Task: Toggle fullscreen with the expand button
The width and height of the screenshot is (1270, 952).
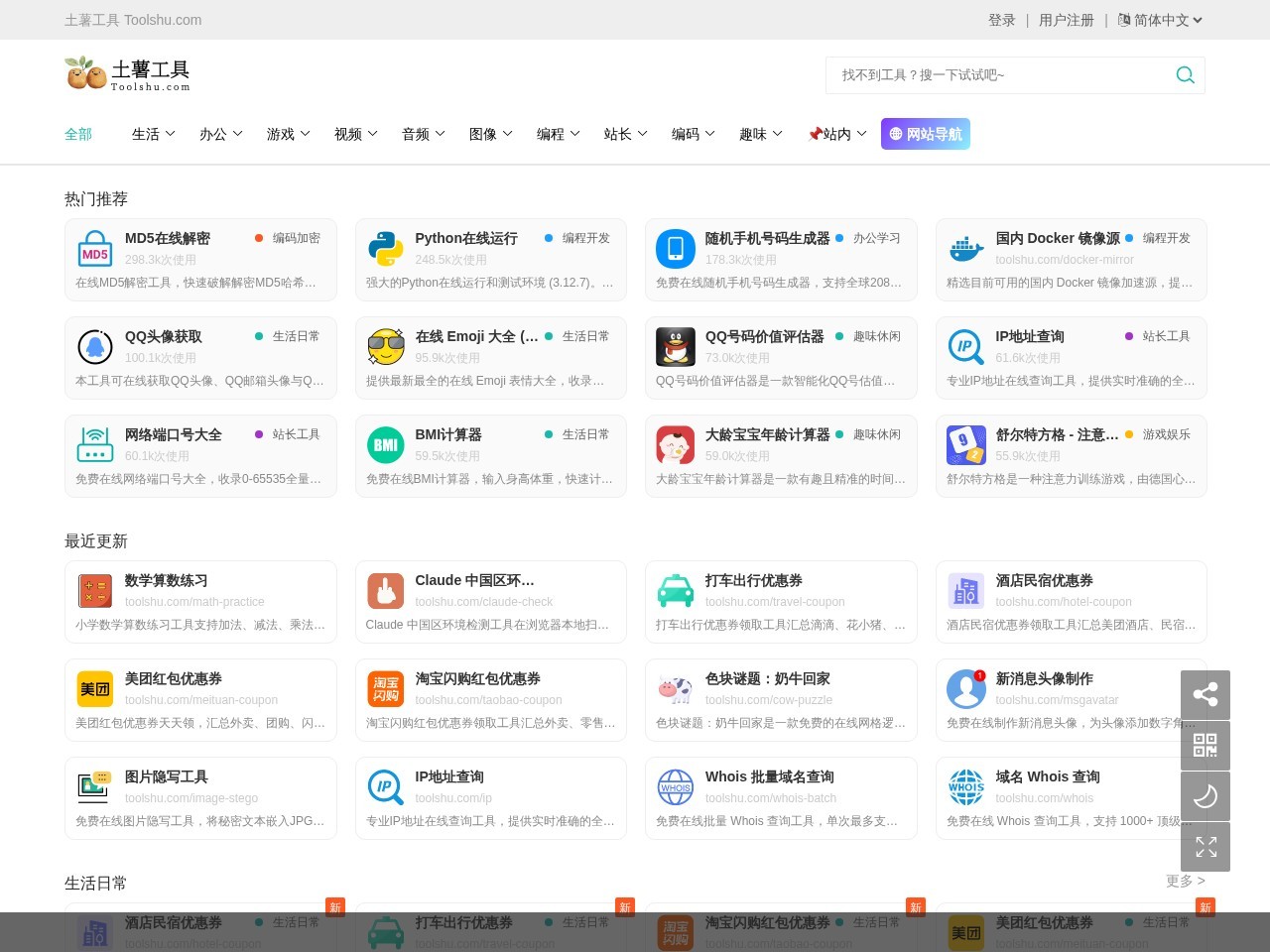Action: [1206, 846]
